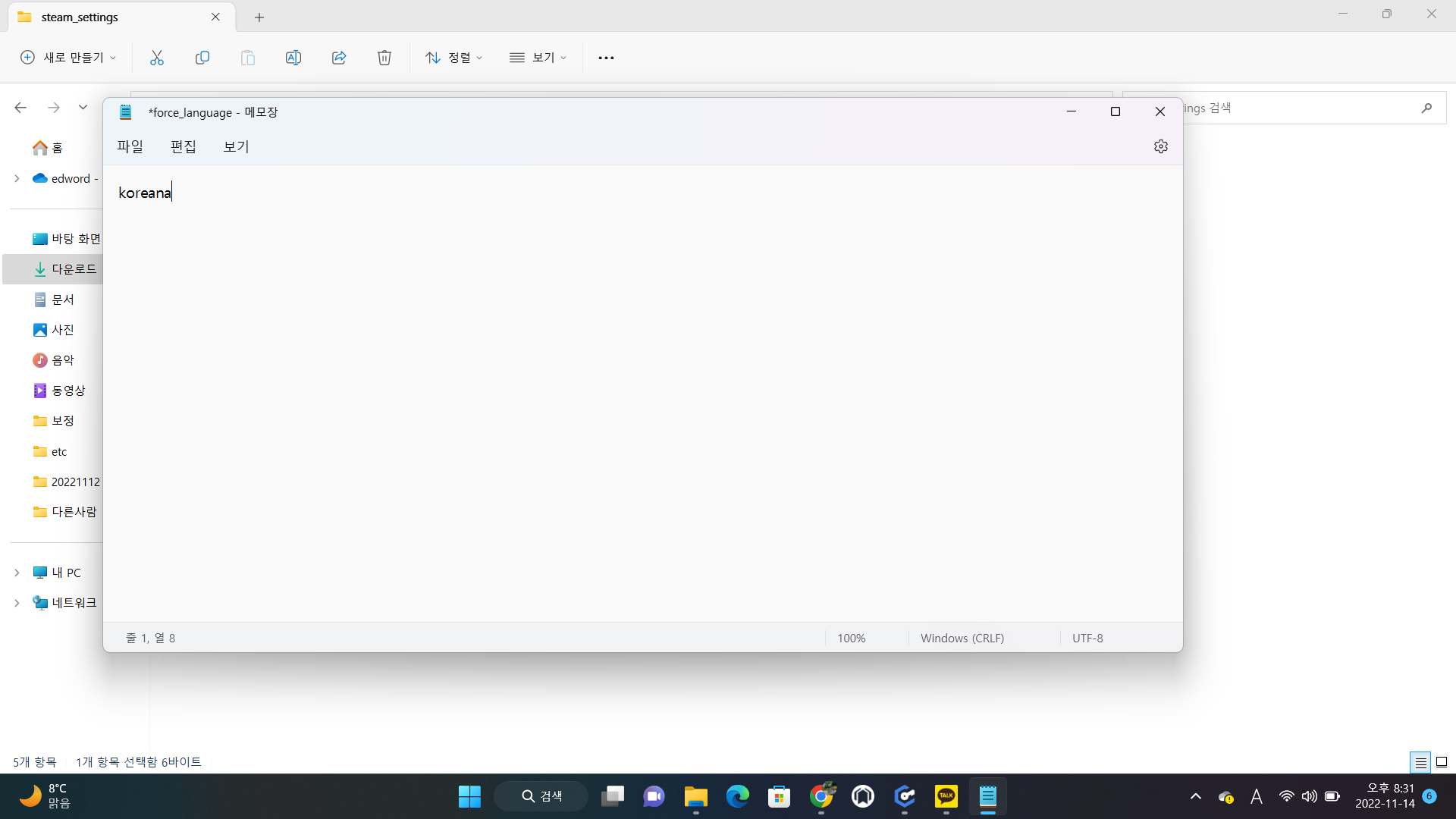Click the Delete trash icon
This screenshot has height=819, width=1456.
tap(384, 58)
